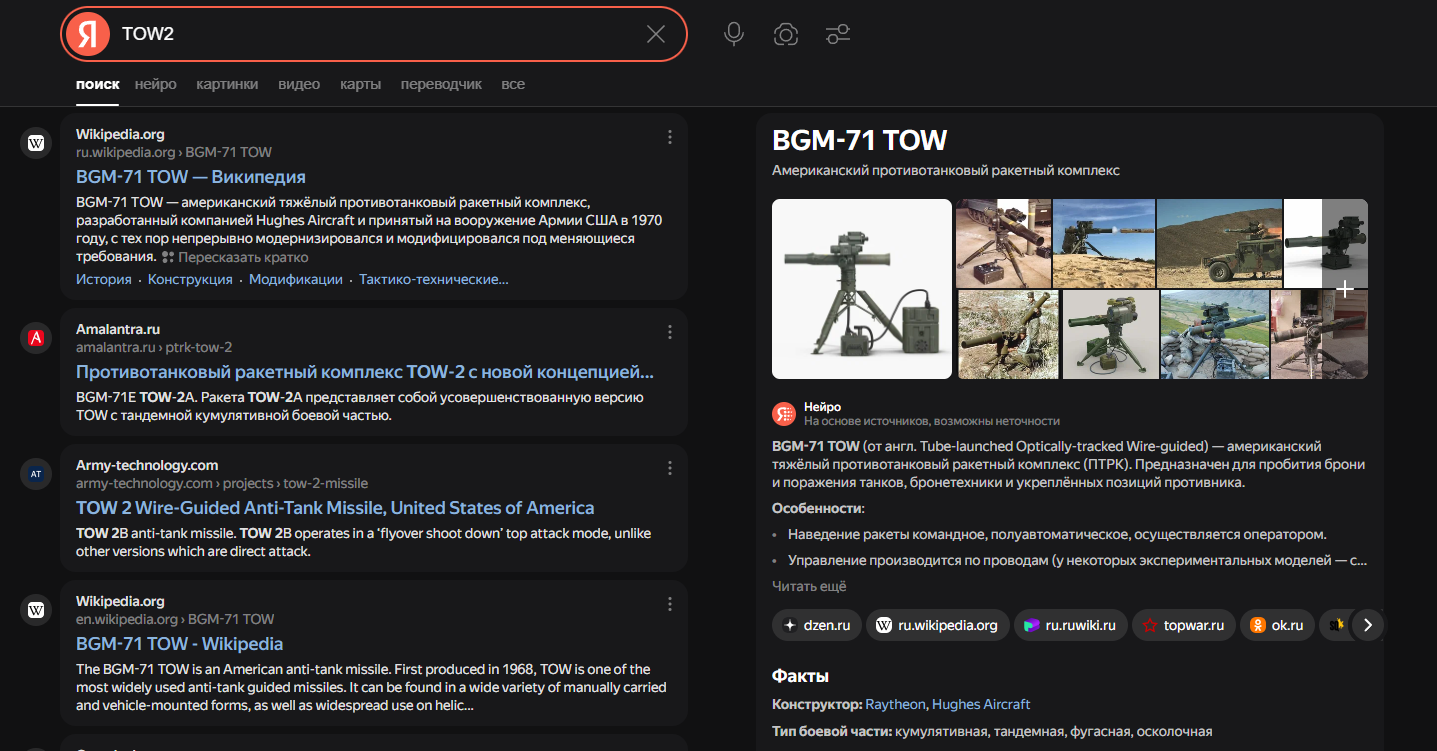
Task: Follow the Hughes Aircraft constructor link
Action: tap(981, 704)
